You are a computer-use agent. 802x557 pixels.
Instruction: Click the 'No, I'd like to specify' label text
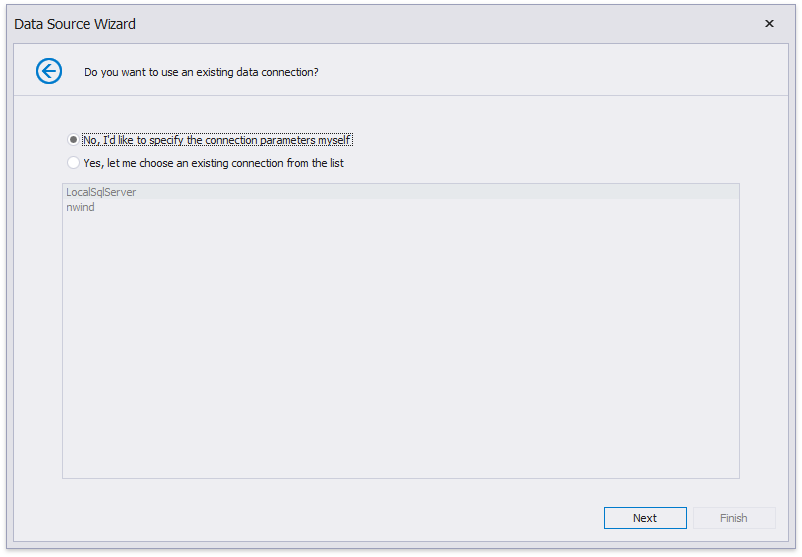point(217,140)
